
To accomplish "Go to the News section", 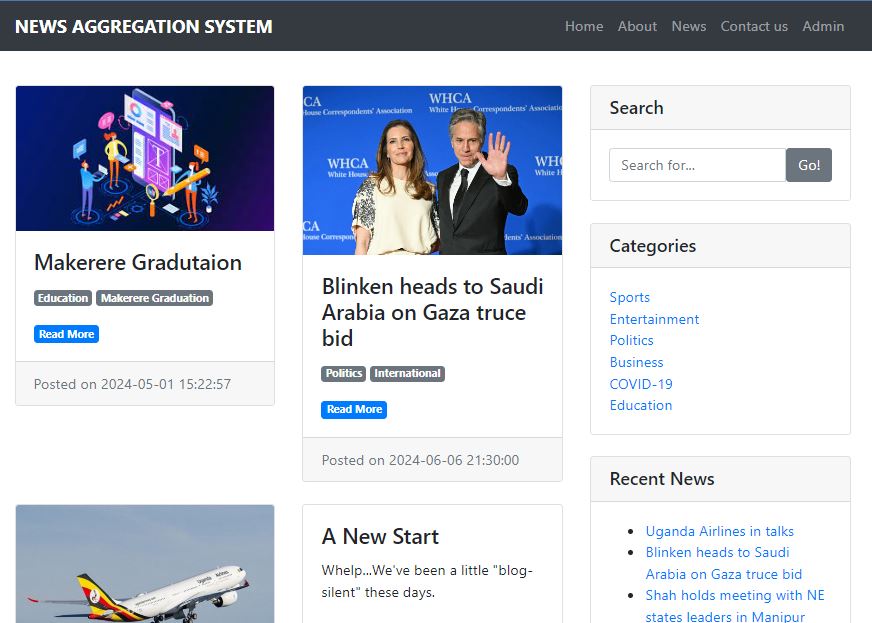I will point(688,26).
